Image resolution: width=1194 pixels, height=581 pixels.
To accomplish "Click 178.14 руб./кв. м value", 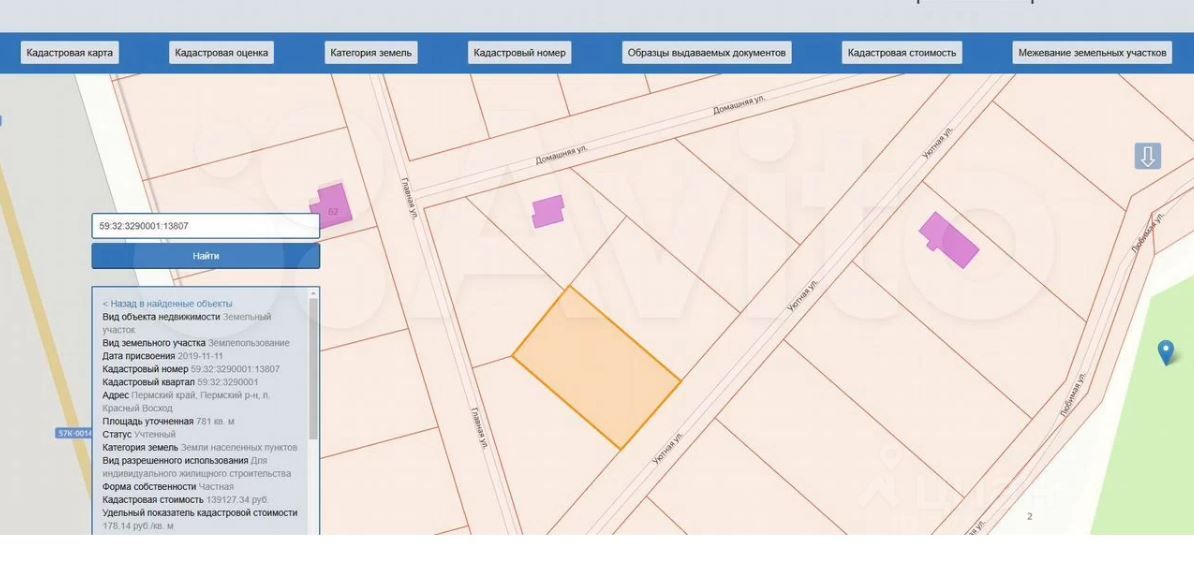I will coord(138,525).
